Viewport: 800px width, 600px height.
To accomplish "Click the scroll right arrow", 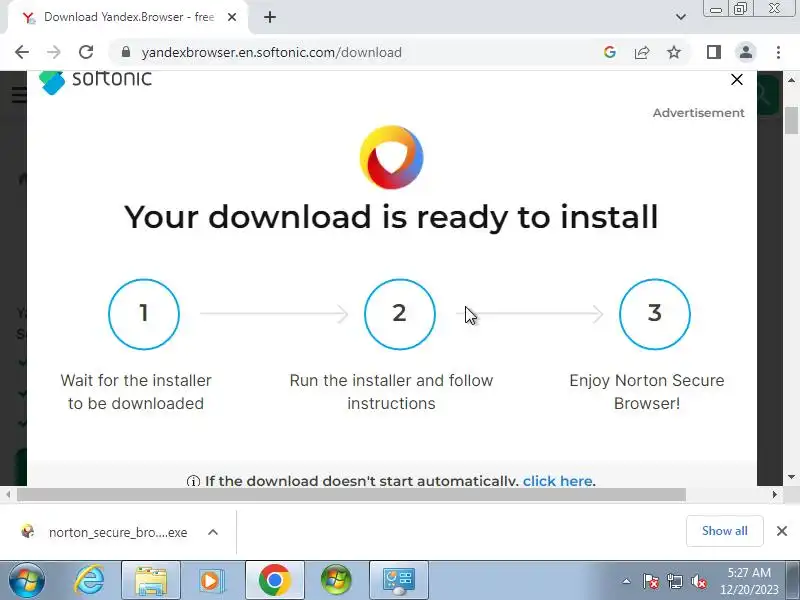I will [x=774, y=494].
